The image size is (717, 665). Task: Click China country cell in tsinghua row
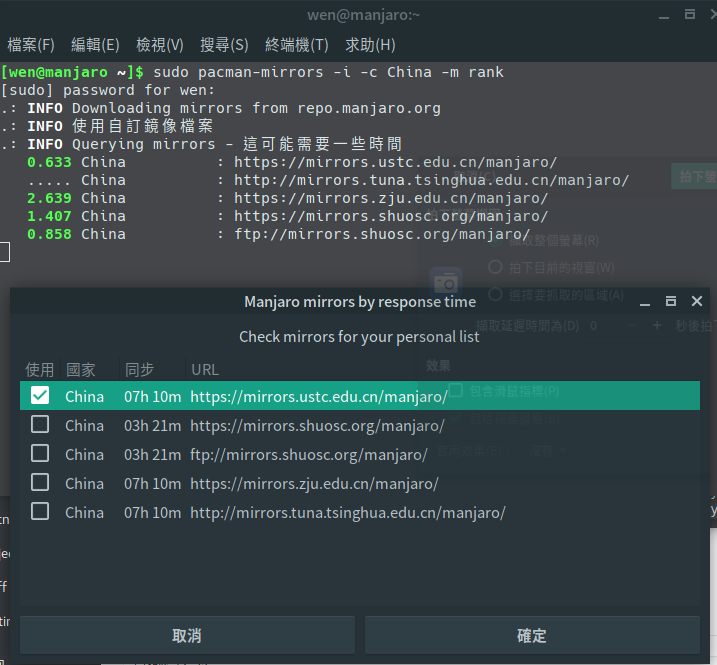point(85,513)
